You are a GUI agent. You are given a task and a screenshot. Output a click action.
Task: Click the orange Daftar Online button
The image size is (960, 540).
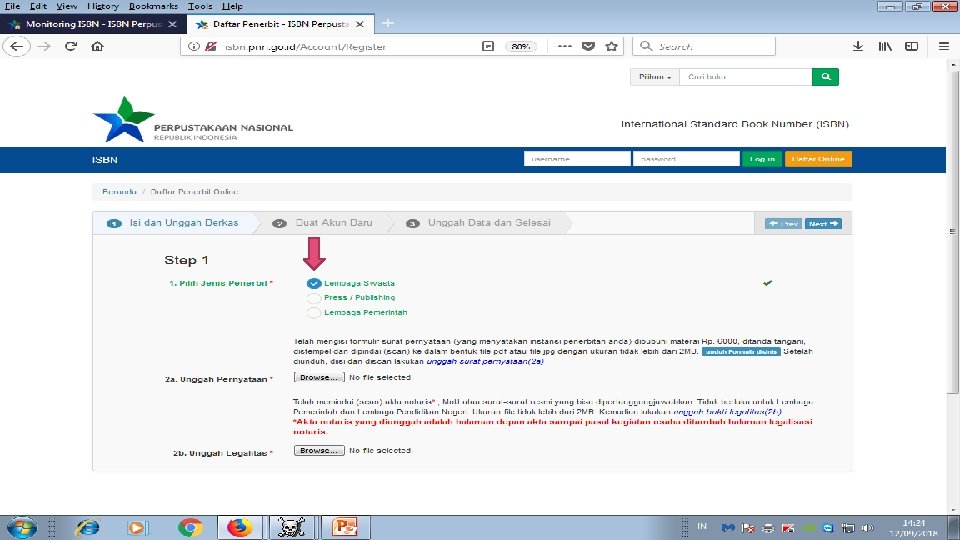(818, 159)
